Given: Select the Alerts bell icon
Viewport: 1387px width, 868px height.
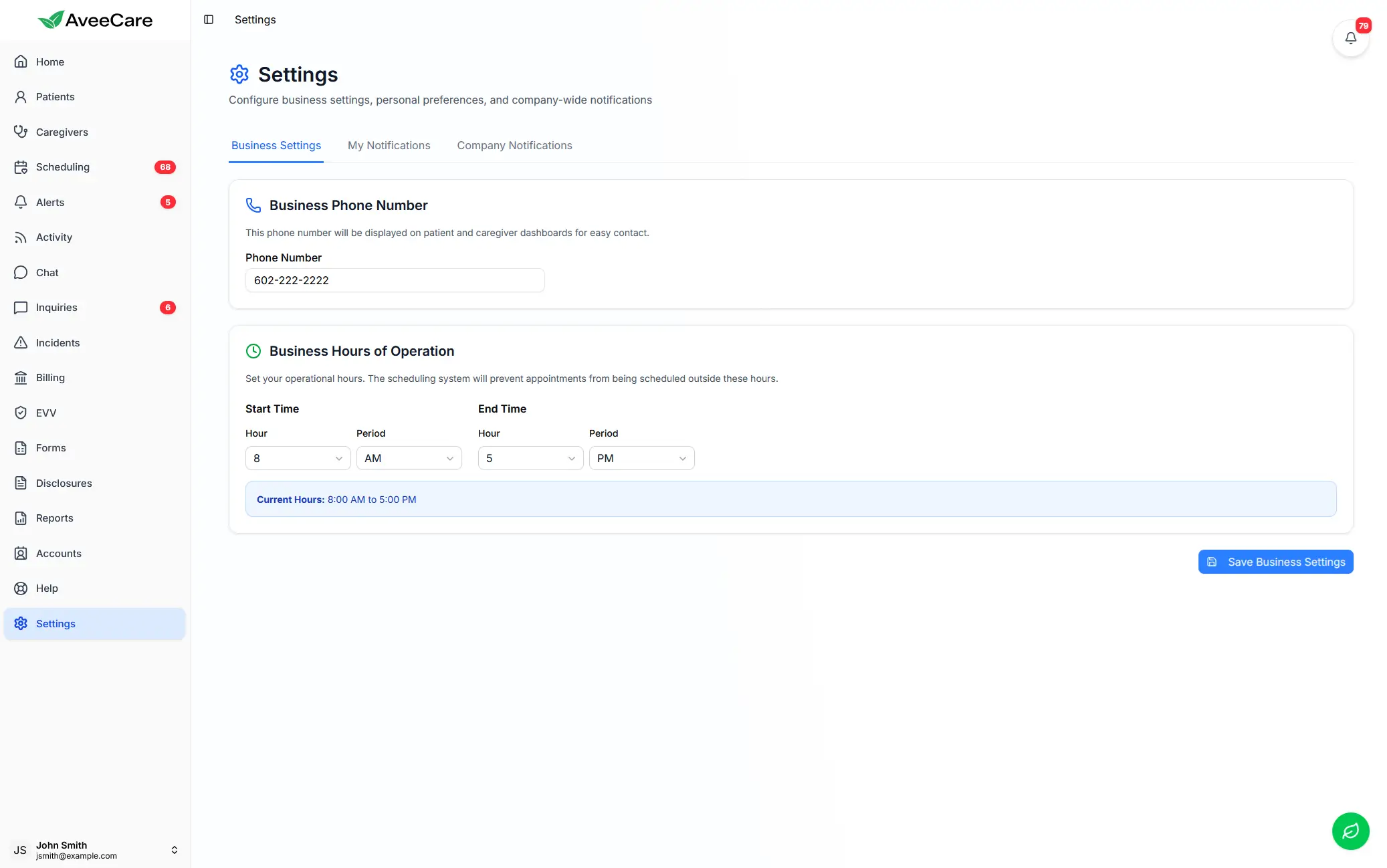Looking at the screenshot, I should pyautogui.click(x=21, y=202).
